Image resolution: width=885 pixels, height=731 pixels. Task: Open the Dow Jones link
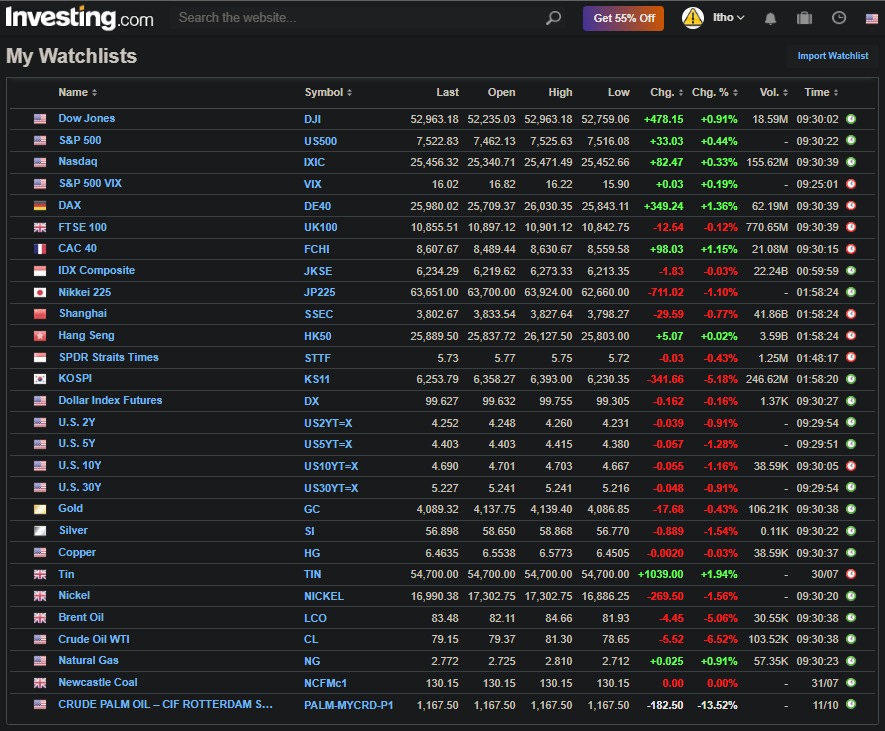[x=86, y=119]
